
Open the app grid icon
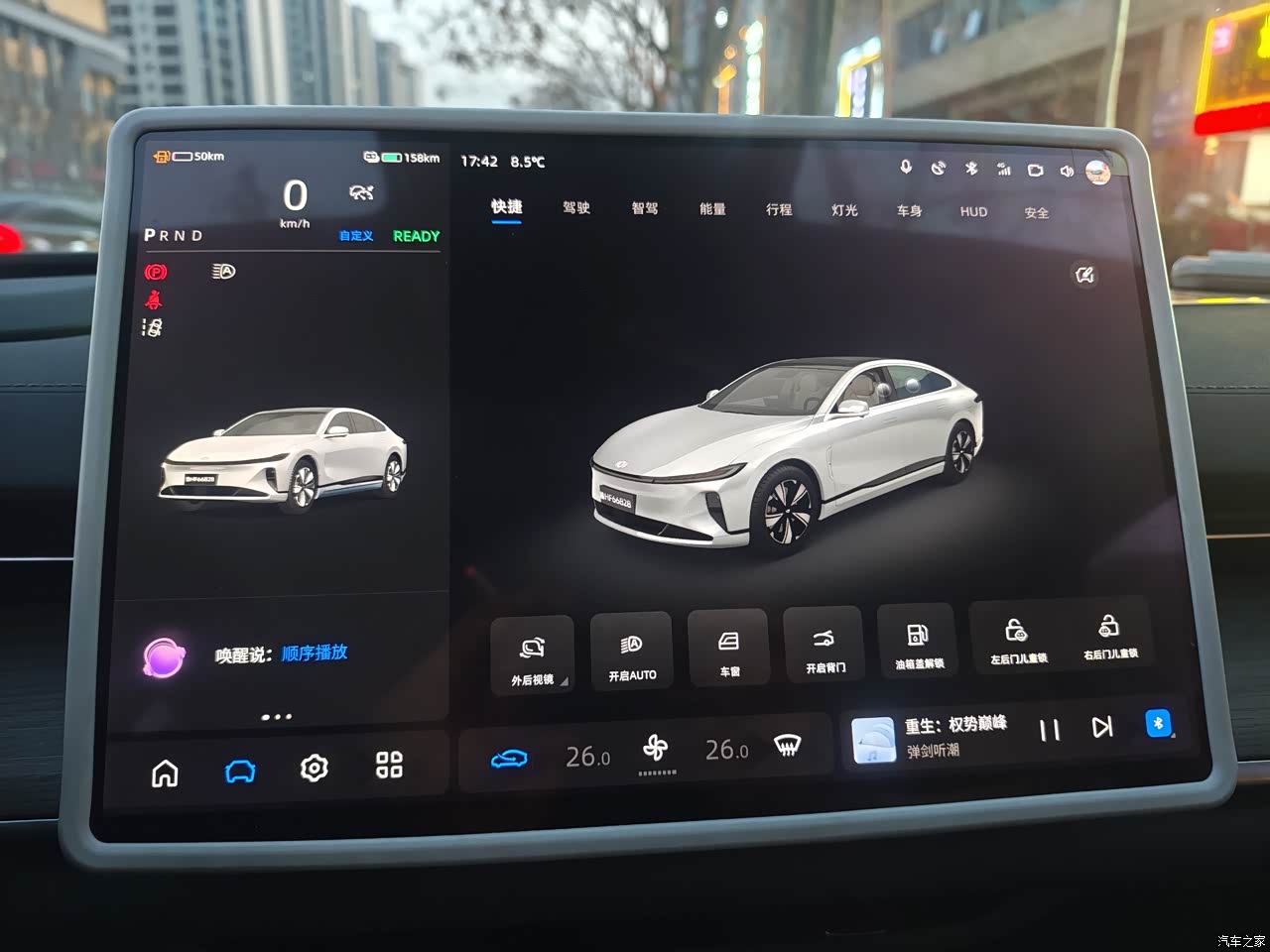[x=389, y=765]
